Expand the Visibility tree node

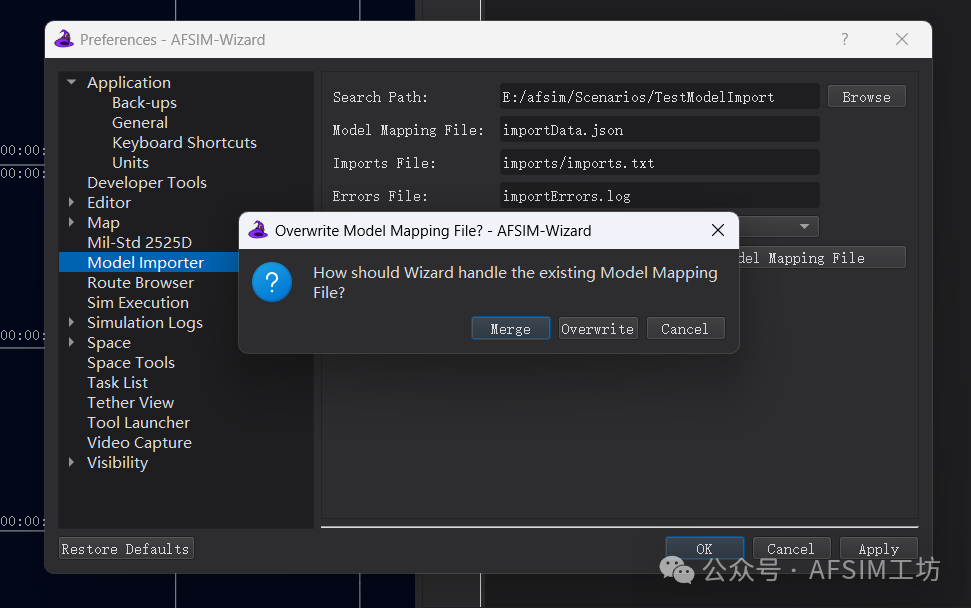72,462
